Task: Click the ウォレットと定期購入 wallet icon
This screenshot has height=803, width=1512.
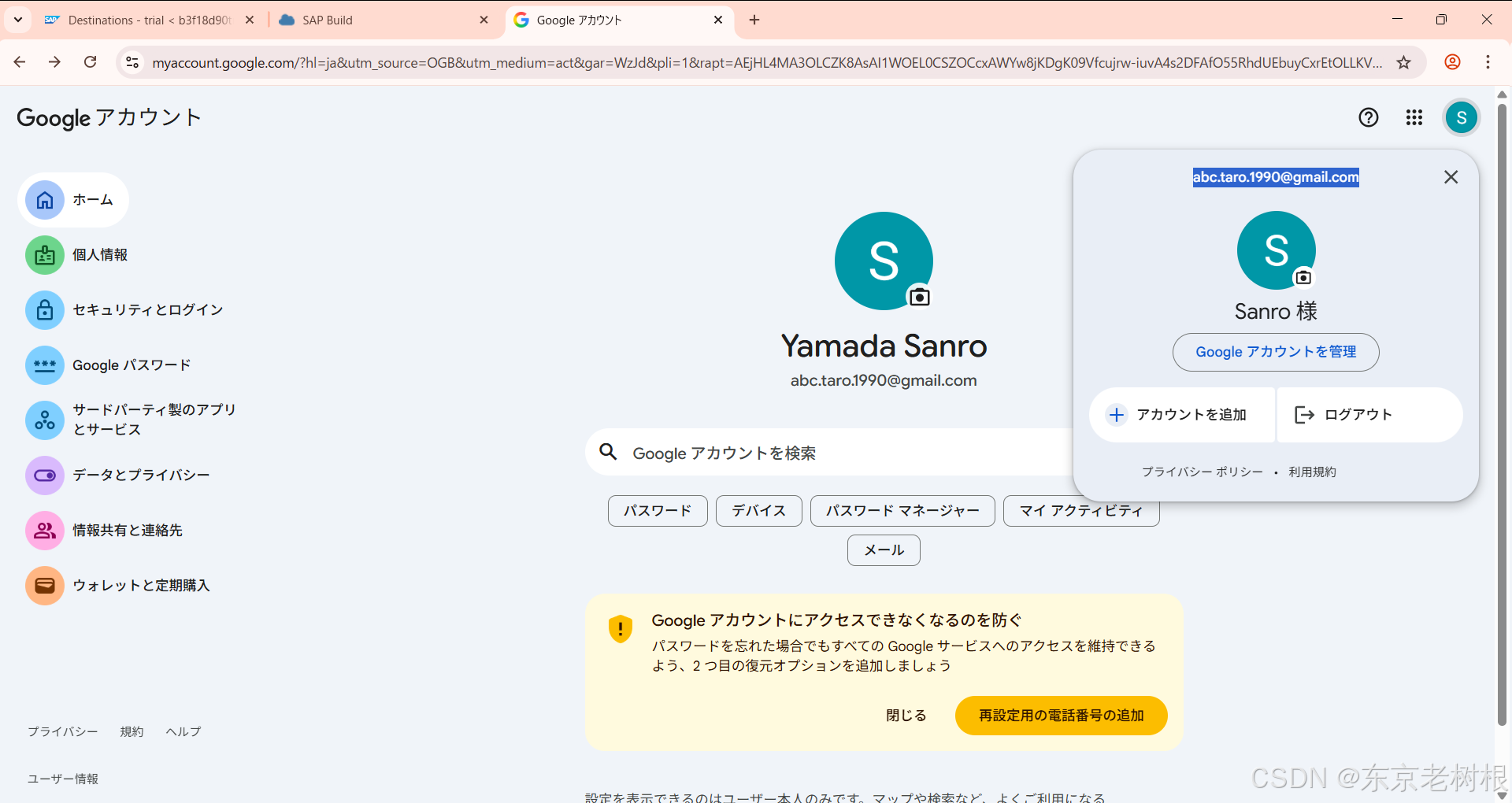Action: (45, 586)
